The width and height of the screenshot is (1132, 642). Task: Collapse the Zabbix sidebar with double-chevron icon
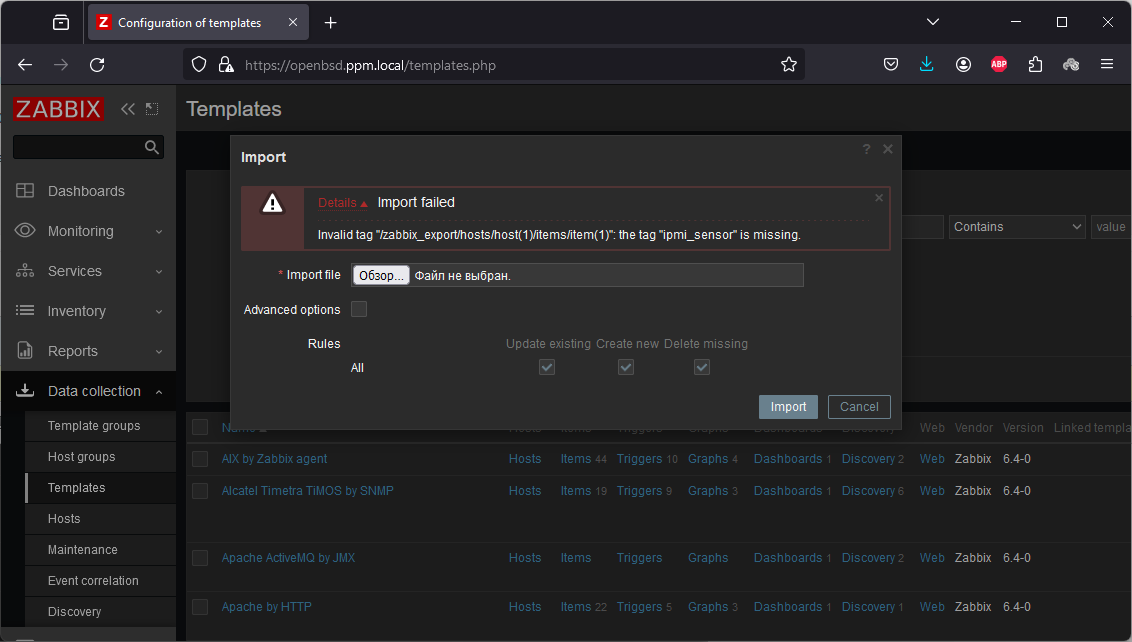tap(127, 109)
